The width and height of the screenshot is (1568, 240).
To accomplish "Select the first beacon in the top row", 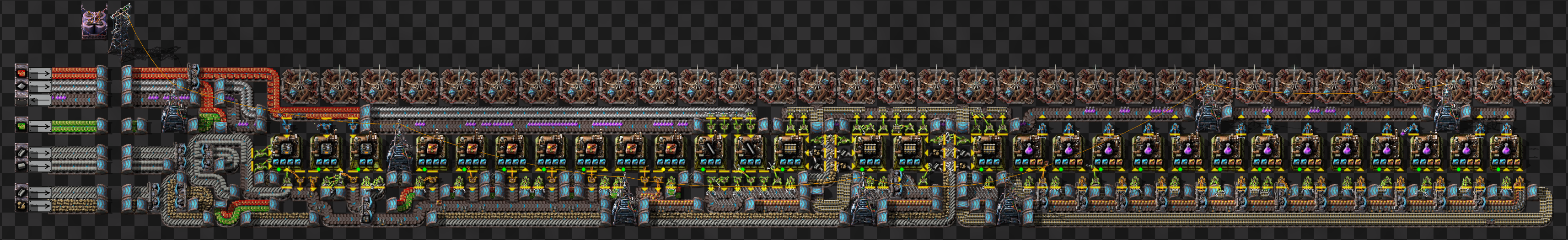I will 300,86.
